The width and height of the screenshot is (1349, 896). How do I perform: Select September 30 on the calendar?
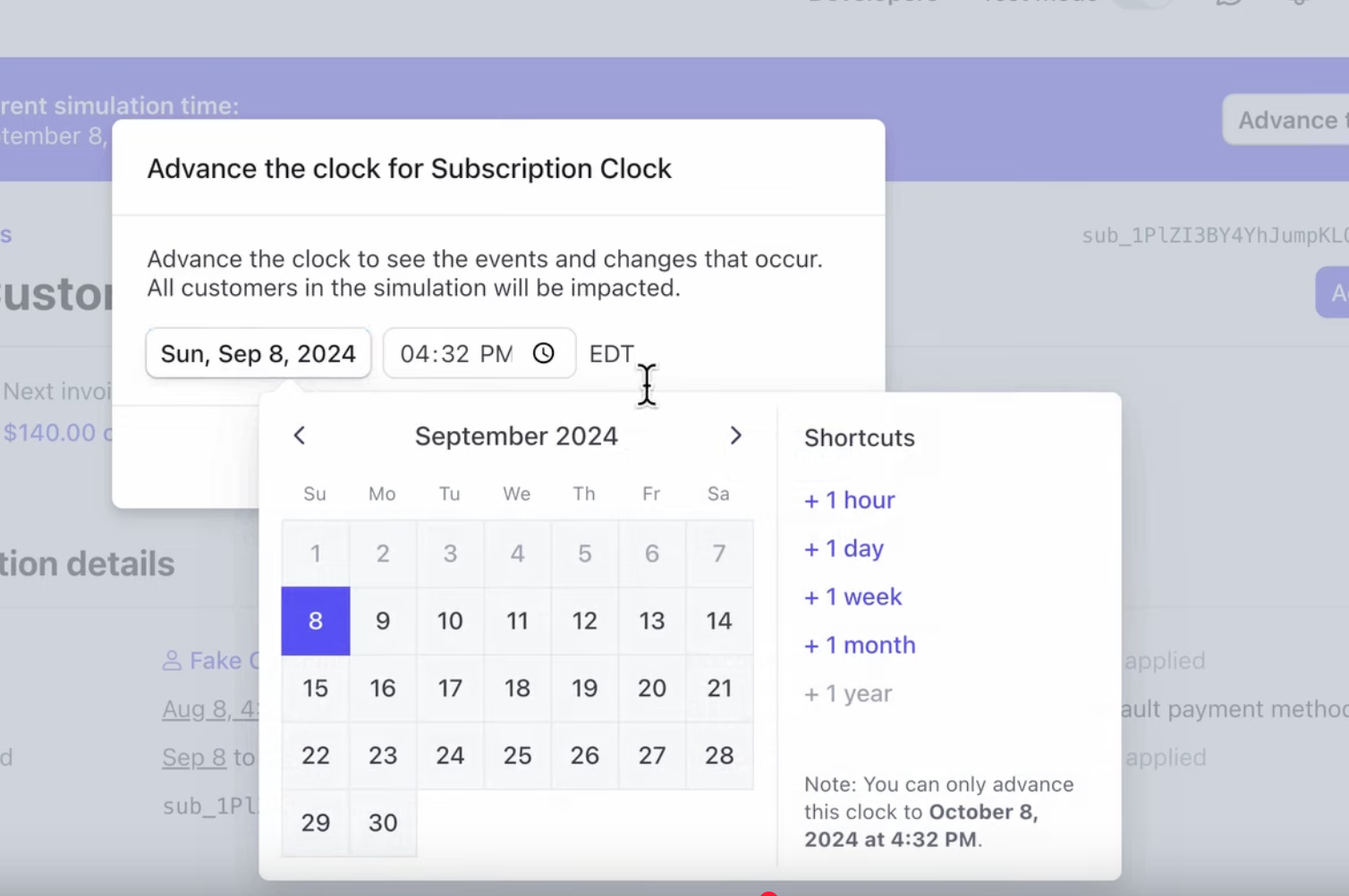pos(382,823)
